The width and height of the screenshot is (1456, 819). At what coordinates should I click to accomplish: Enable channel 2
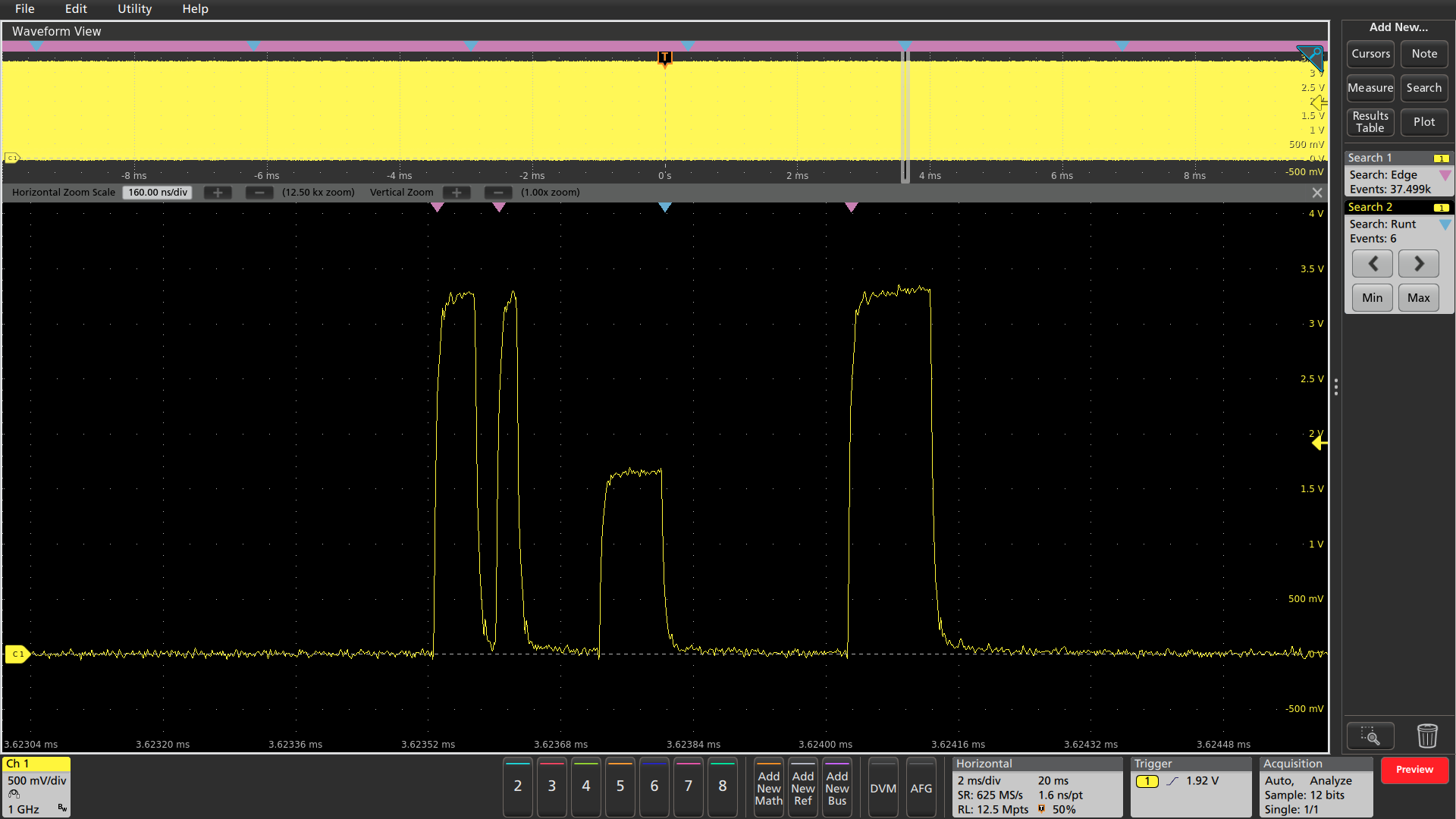[x=518, y=786]
